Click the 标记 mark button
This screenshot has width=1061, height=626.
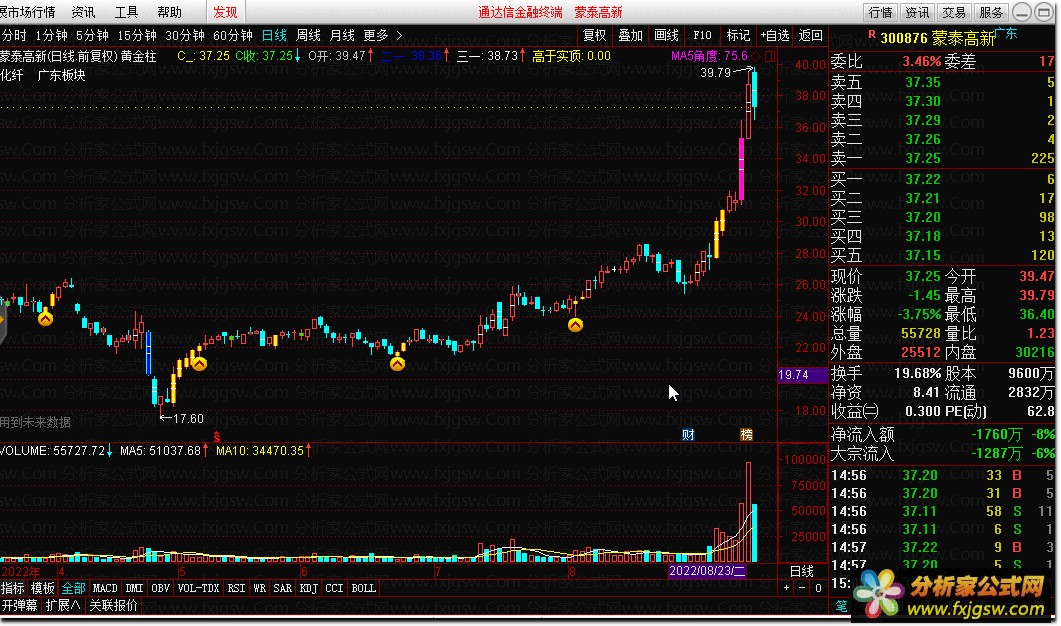[738, 35]
